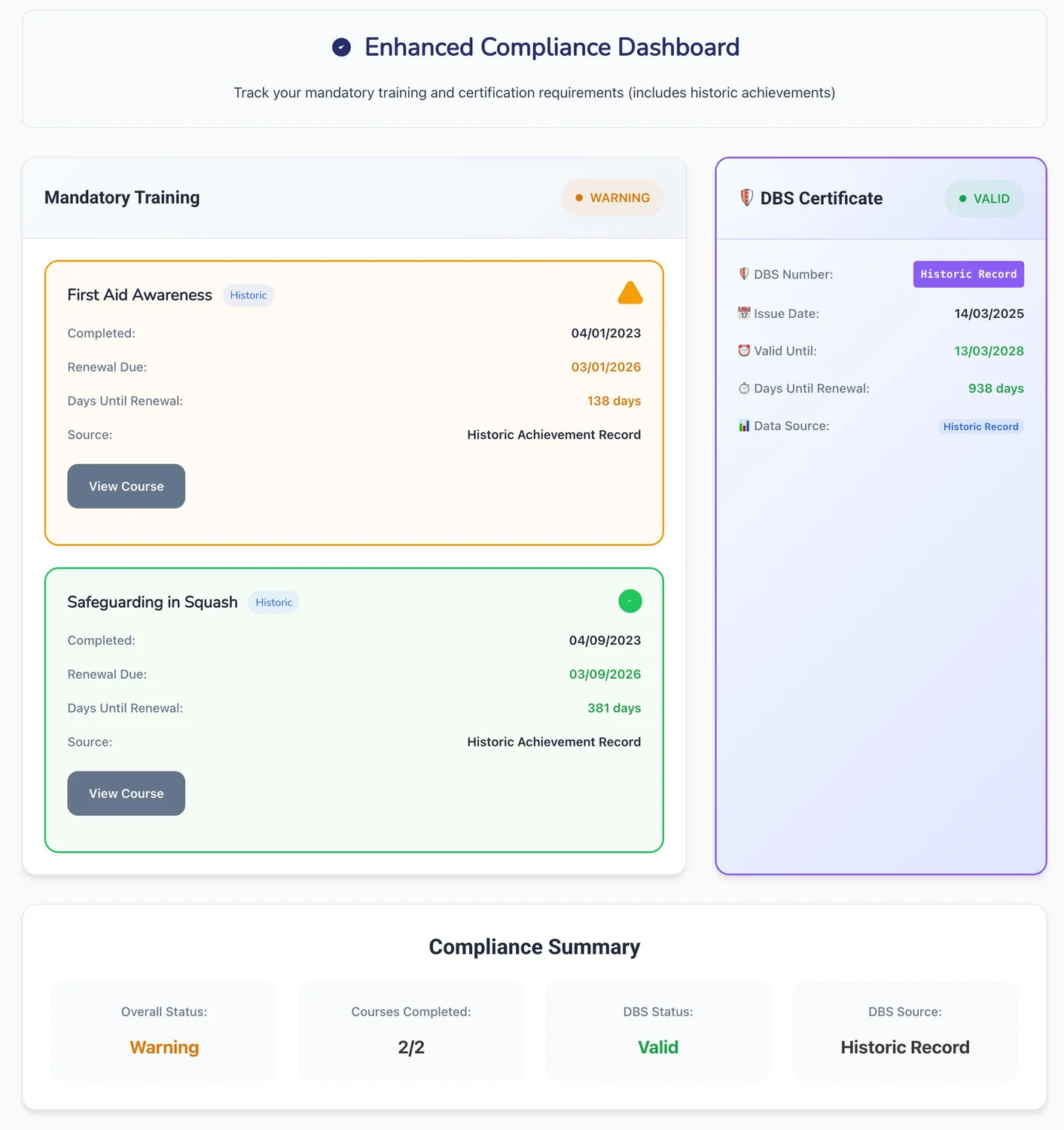Click the shield icon next to DBS Certificate heading
Screen dimensions: 1064x1130
(x=746, y=197)
